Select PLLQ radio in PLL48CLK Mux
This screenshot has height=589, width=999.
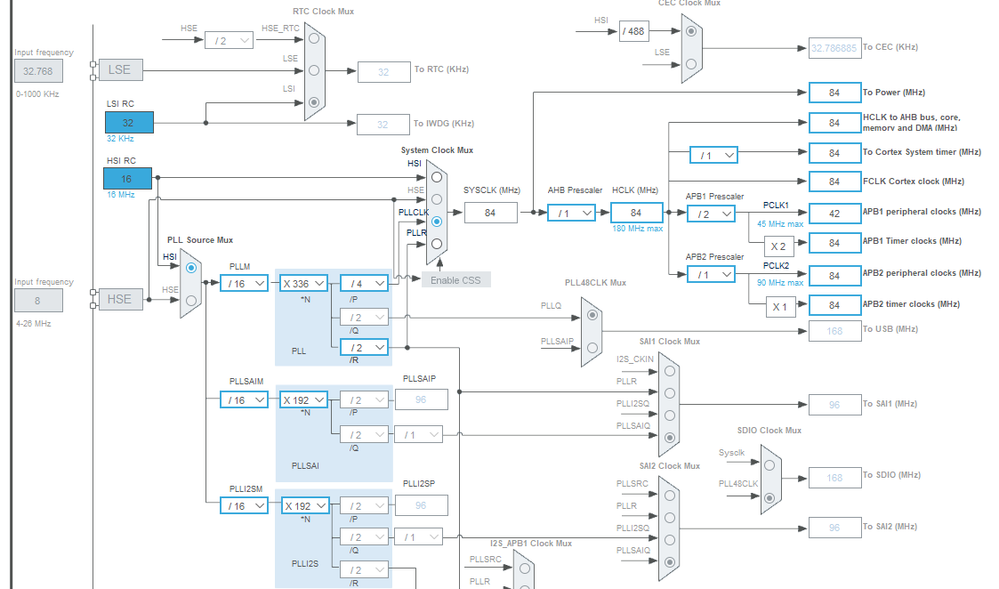(593, 315)
